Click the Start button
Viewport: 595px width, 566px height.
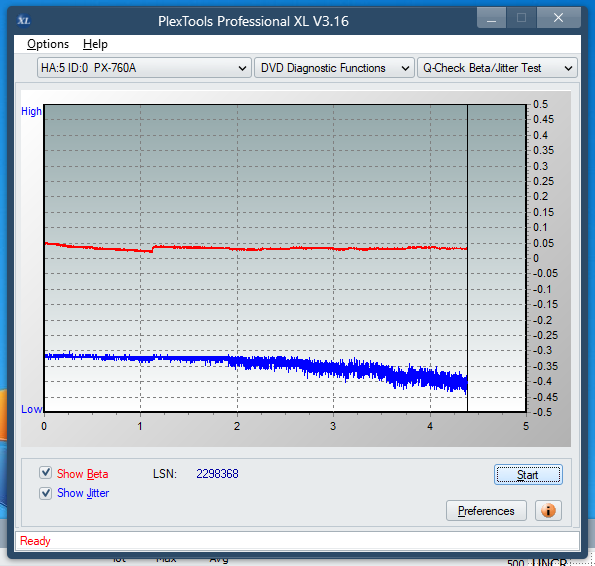point(528,475)
